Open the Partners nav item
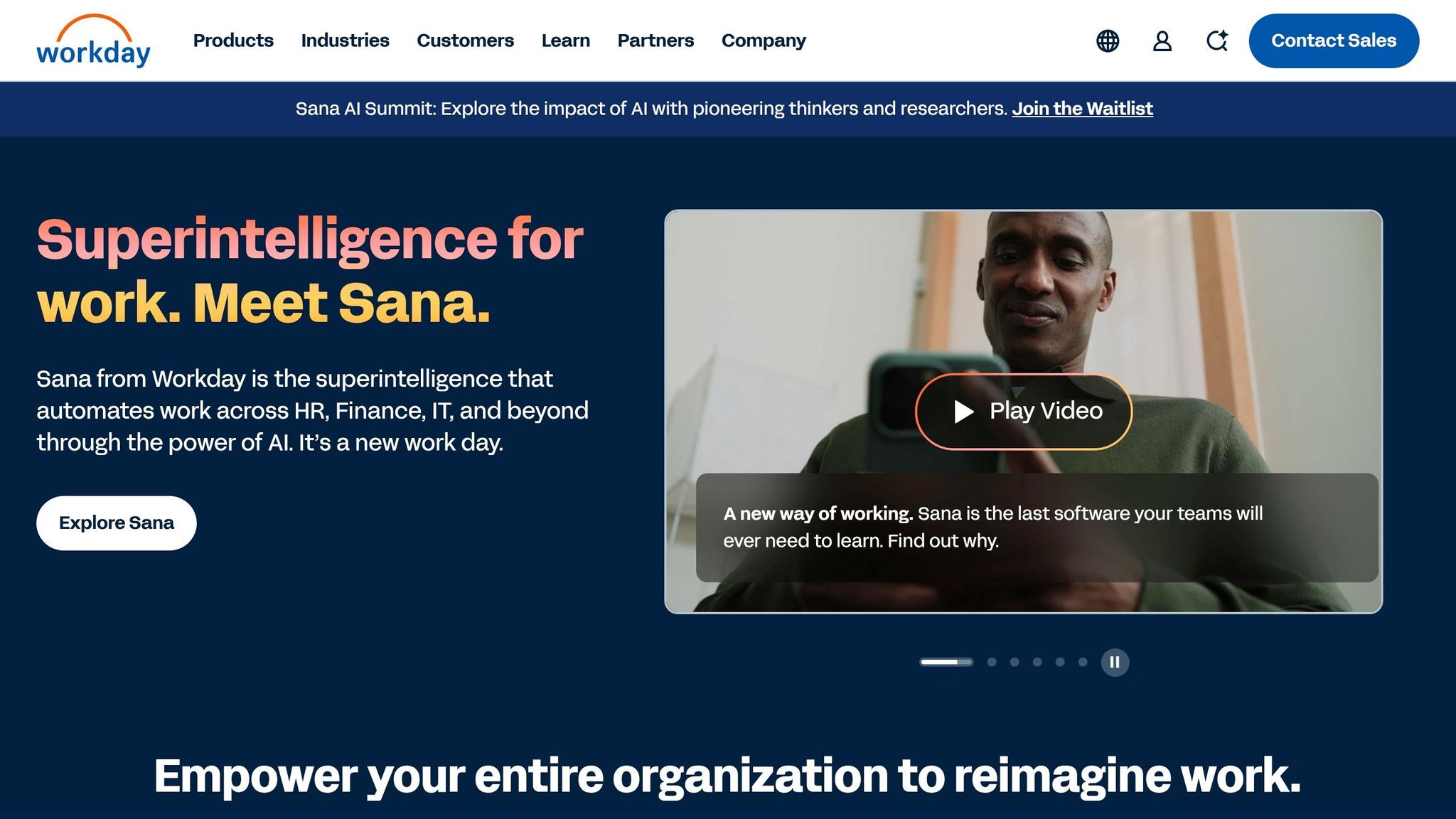Screen dimensions: 1456x819 click(x=655, y=41)
